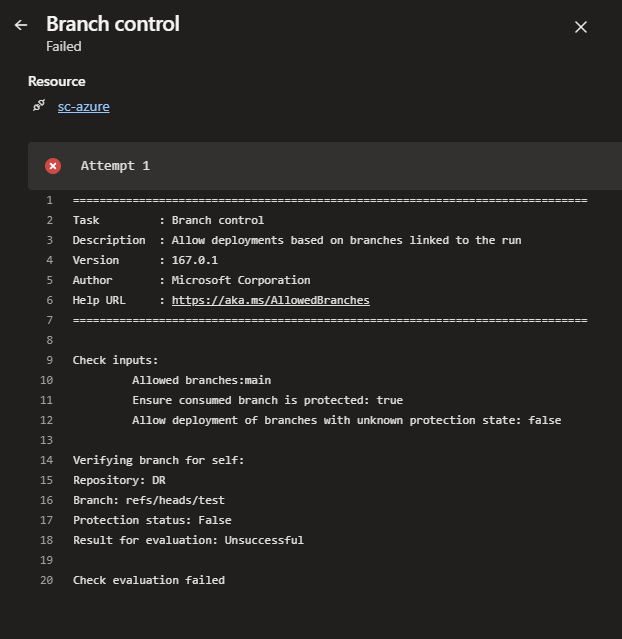The width and height of the screenshot is (622, 639).
Task: Collapse the Attempt 1 log section
Action: [325, 166]
